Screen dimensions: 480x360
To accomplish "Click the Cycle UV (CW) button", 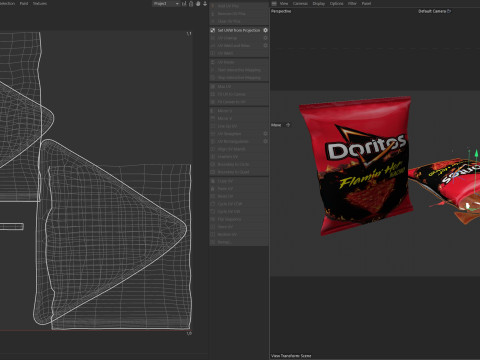I will 239,204.
